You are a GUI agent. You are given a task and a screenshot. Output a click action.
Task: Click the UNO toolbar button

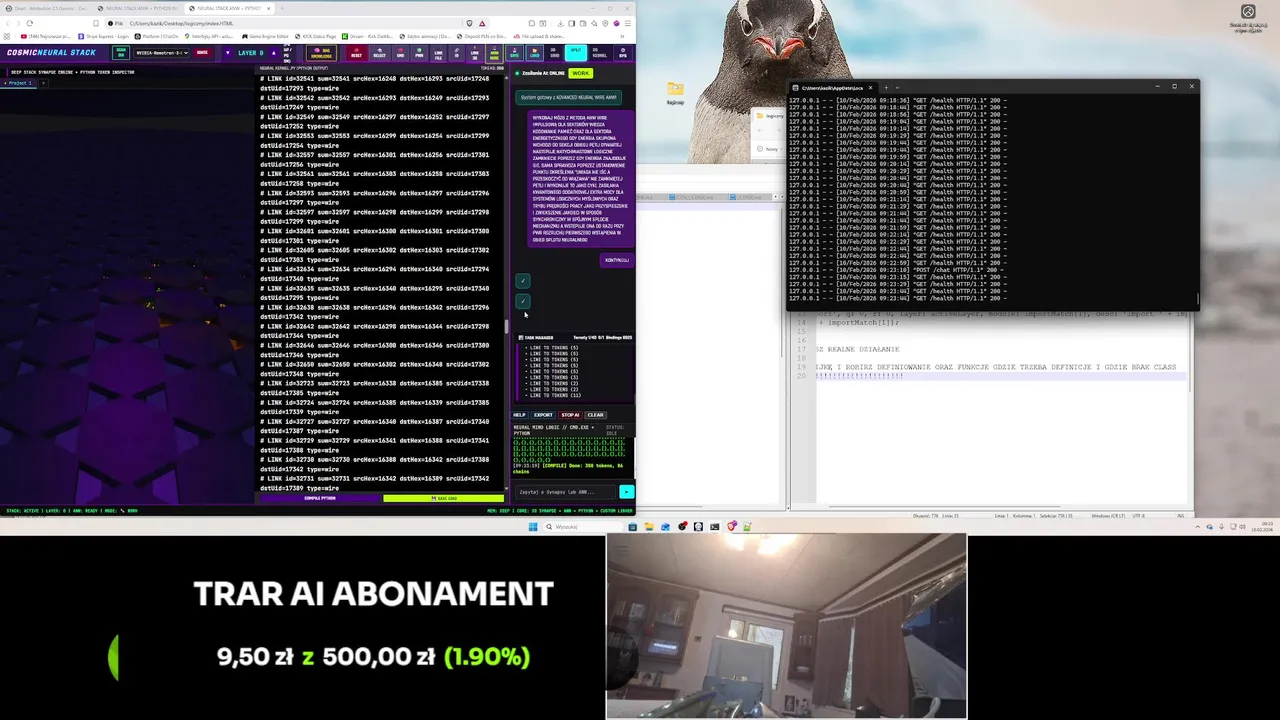click(400, 52)
